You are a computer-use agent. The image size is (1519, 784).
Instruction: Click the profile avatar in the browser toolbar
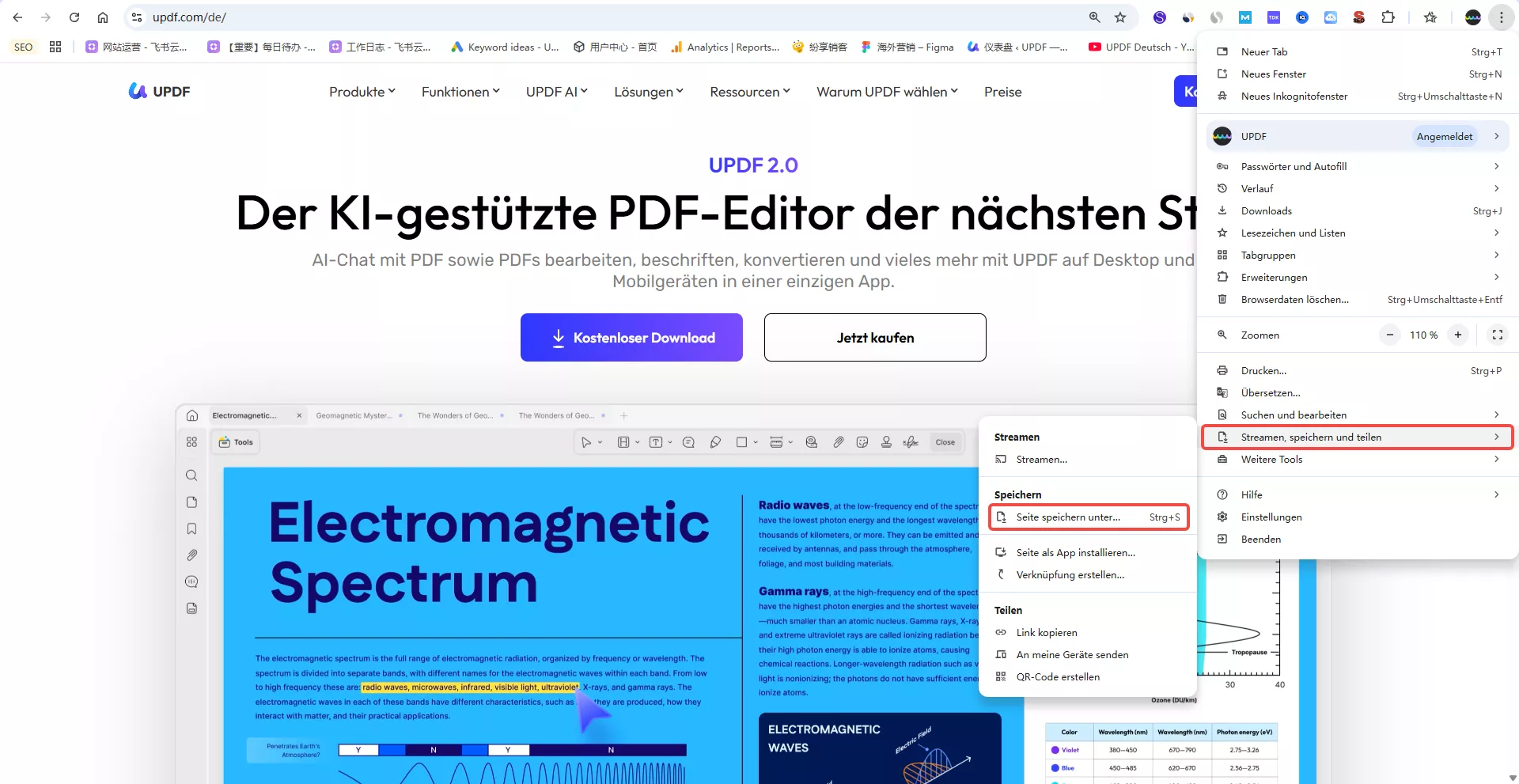click(x=1473, y=17)
